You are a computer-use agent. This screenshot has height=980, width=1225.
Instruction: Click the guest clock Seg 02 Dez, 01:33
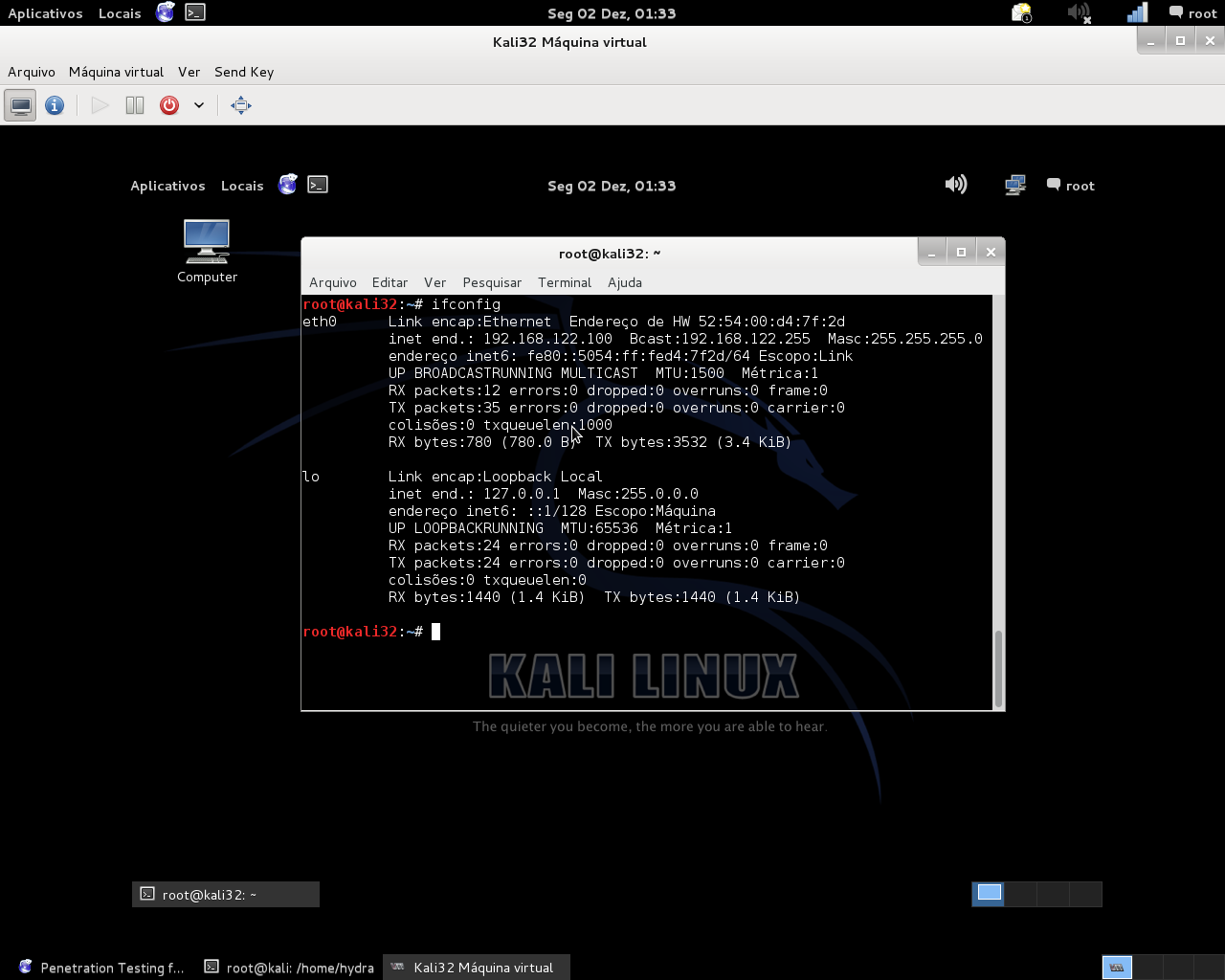612,186
